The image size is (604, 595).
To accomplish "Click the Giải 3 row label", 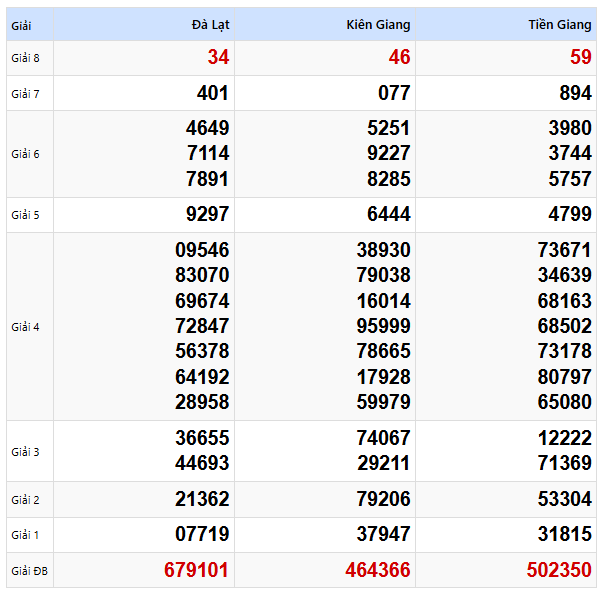I will (x=25, y=452).
